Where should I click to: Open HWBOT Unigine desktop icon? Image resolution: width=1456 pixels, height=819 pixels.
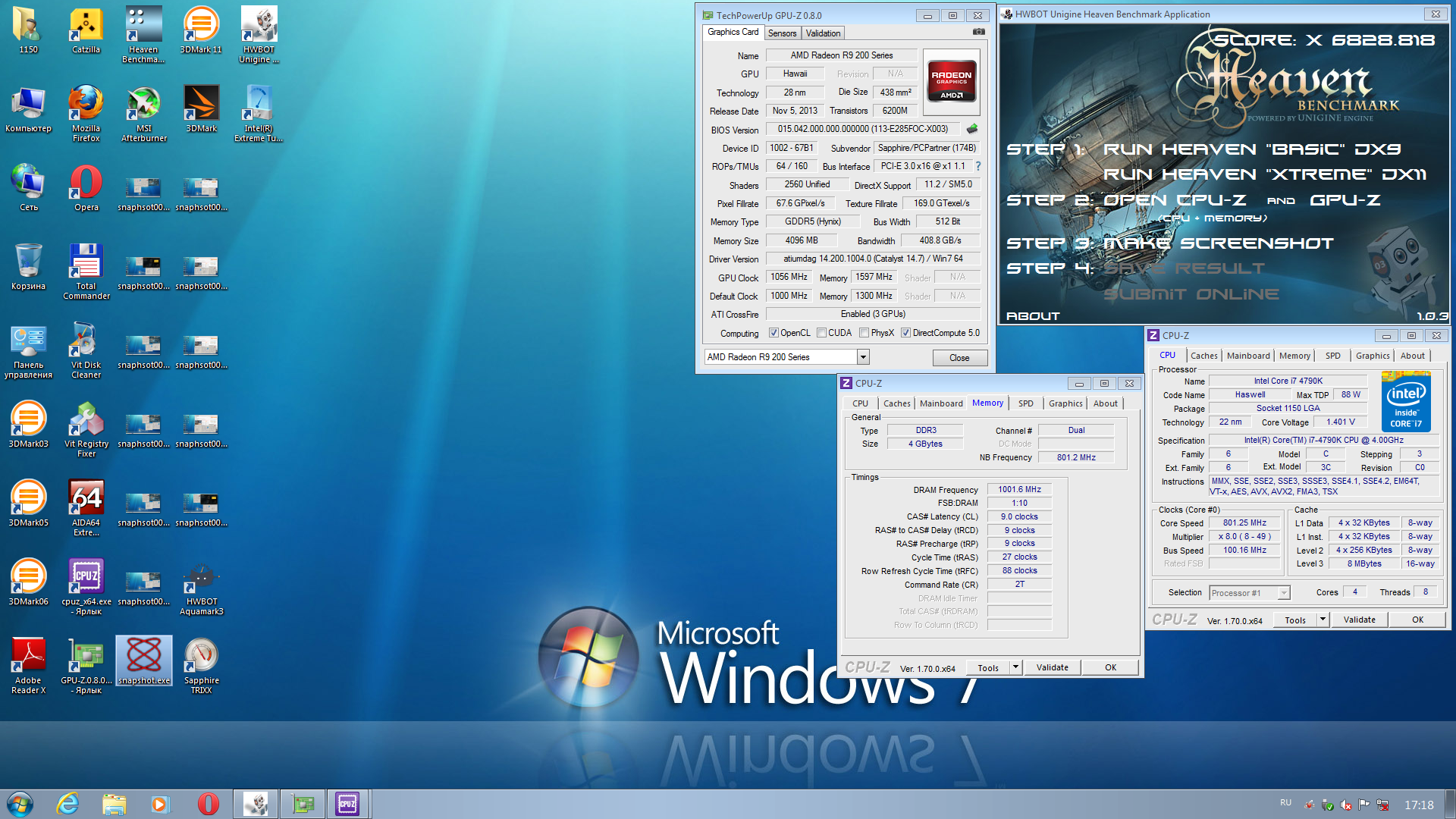pyautogui.click(x=259, y=35)
